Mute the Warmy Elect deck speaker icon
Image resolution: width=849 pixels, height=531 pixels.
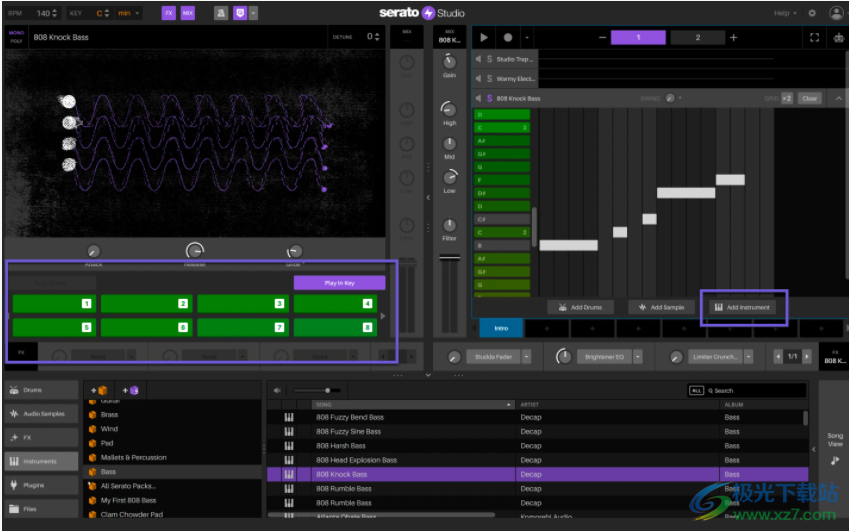[479, 78]
